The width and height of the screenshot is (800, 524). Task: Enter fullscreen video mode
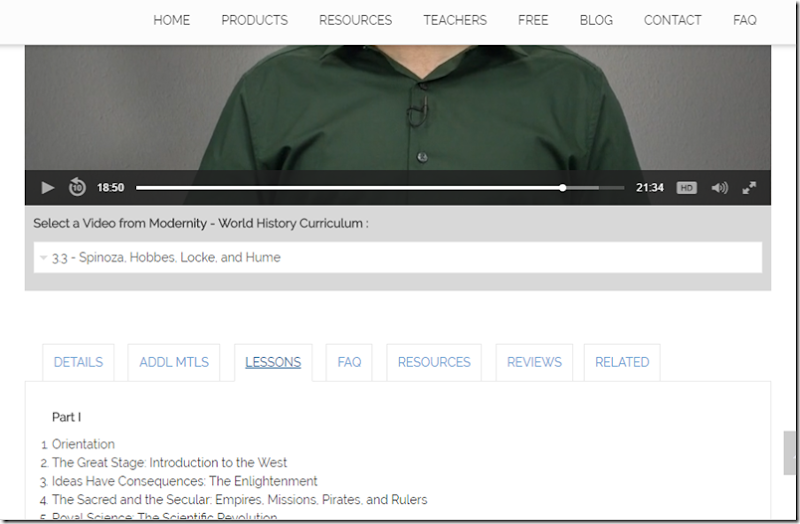pos(749,188)
